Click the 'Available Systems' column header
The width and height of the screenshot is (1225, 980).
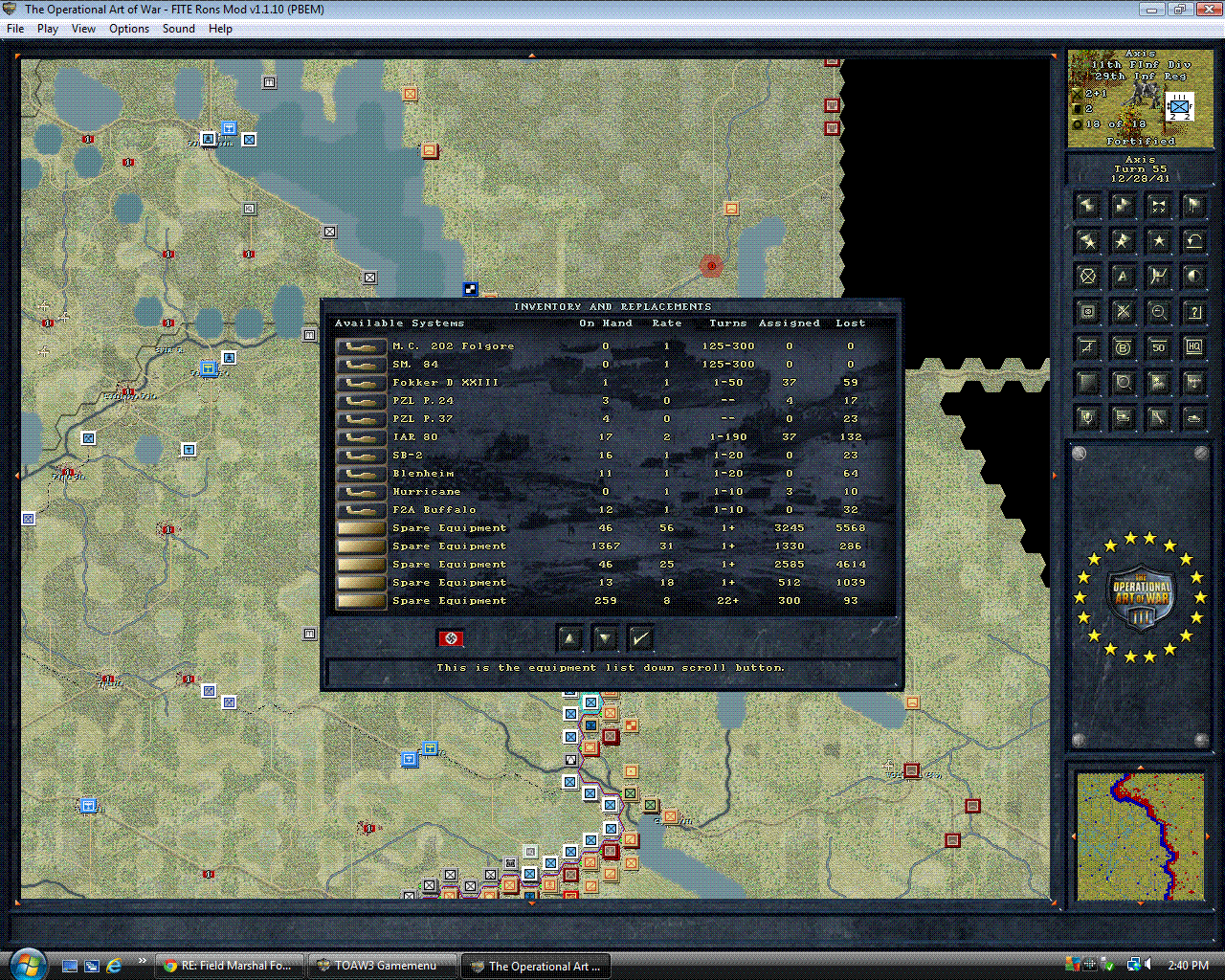[399, 323]
